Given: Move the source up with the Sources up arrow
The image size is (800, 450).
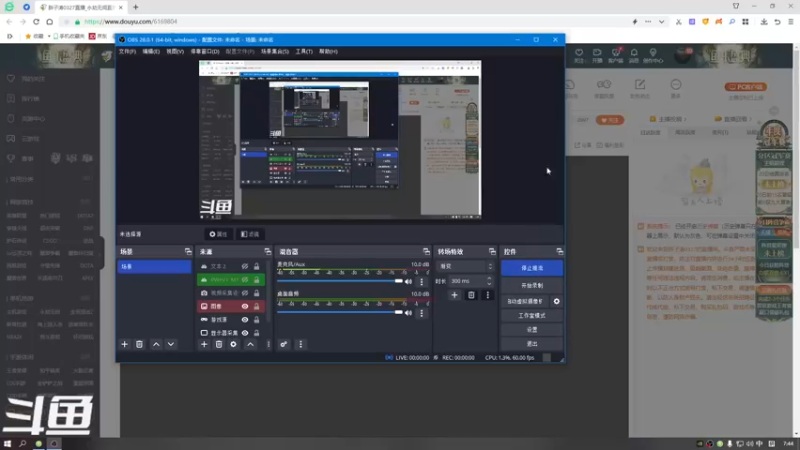Looking at the screenshot, I should pyautogui.click(x=251, y=344).
